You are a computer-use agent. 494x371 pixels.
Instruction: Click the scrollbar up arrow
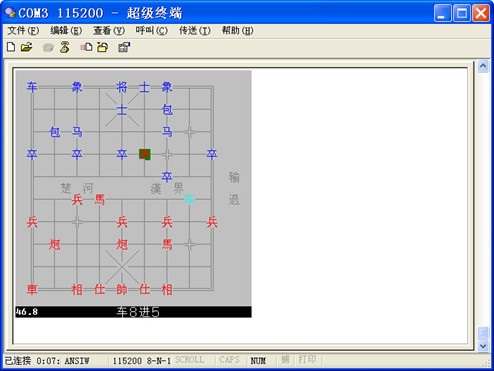pyautogui.click(x=483, y=66)
